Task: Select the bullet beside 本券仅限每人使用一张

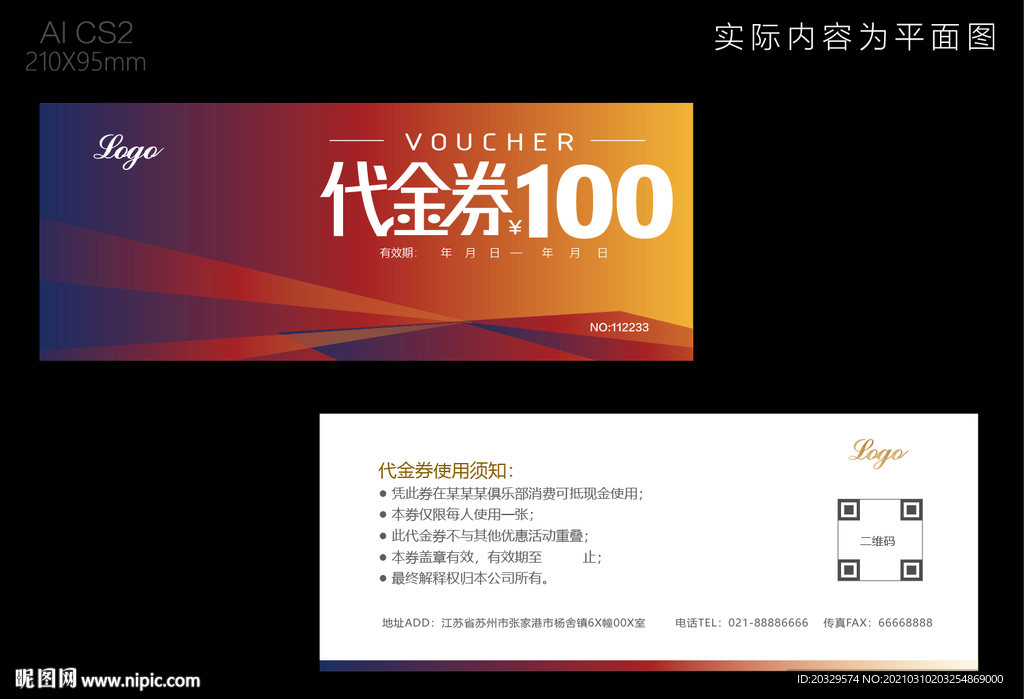Action: 381,515
